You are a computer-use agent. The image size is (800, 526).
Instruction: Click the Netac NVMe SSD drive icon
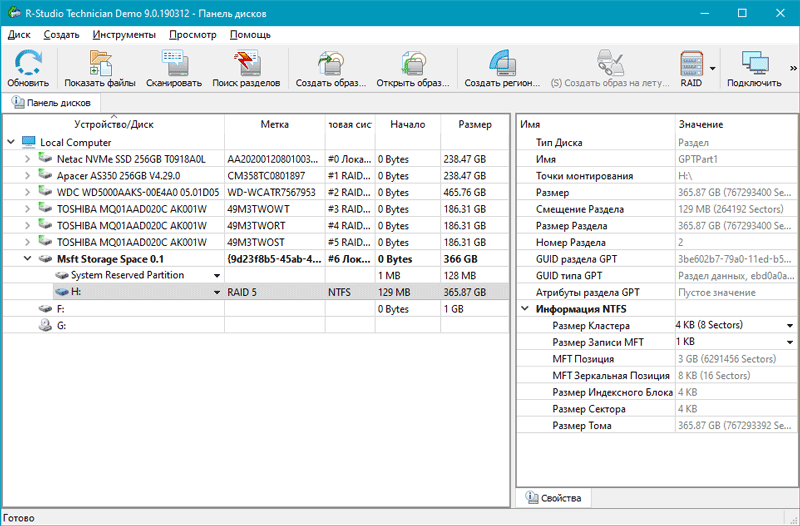45,158
